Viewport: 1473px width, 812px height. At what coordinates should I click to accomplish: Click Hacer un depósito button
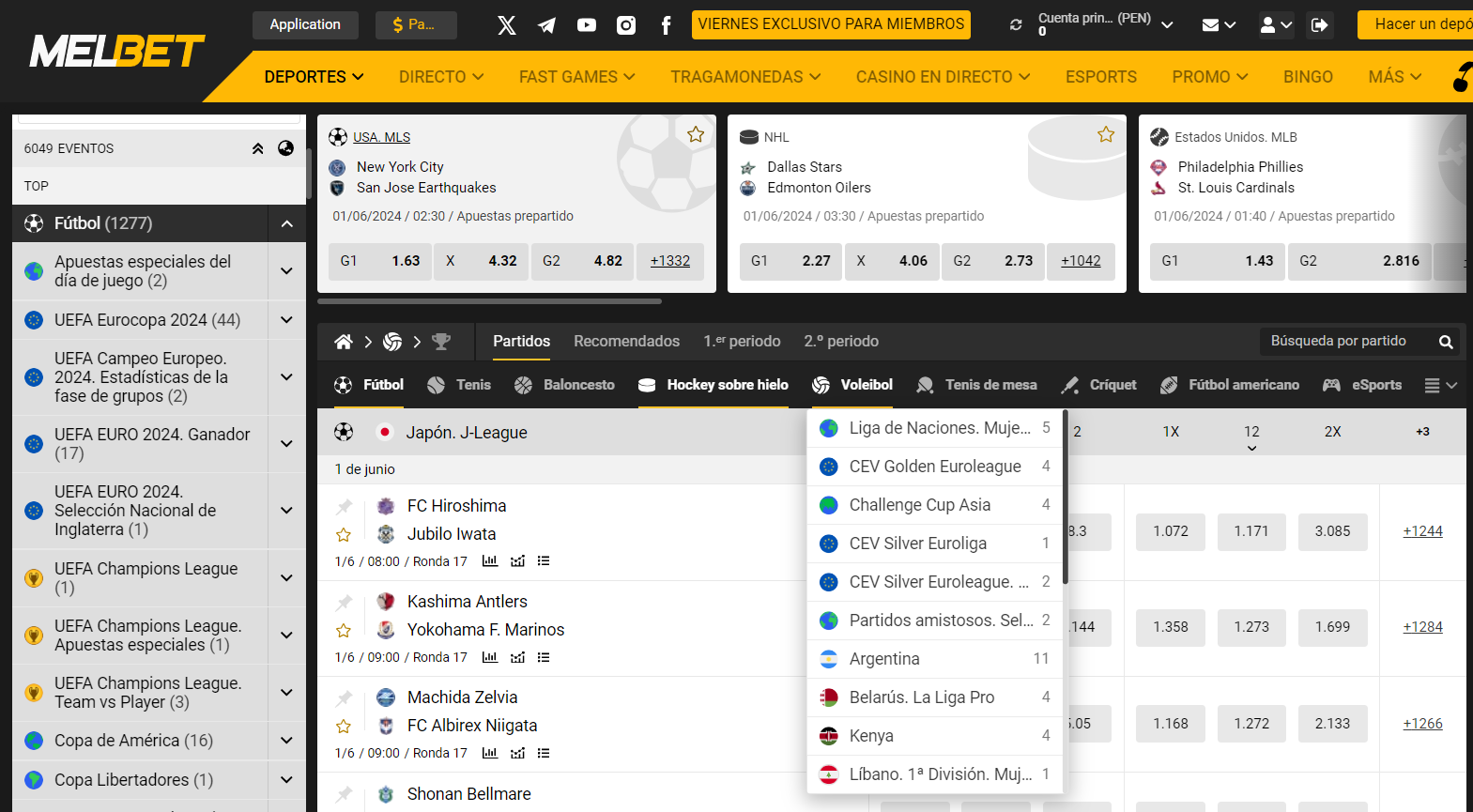point(1416,24)
